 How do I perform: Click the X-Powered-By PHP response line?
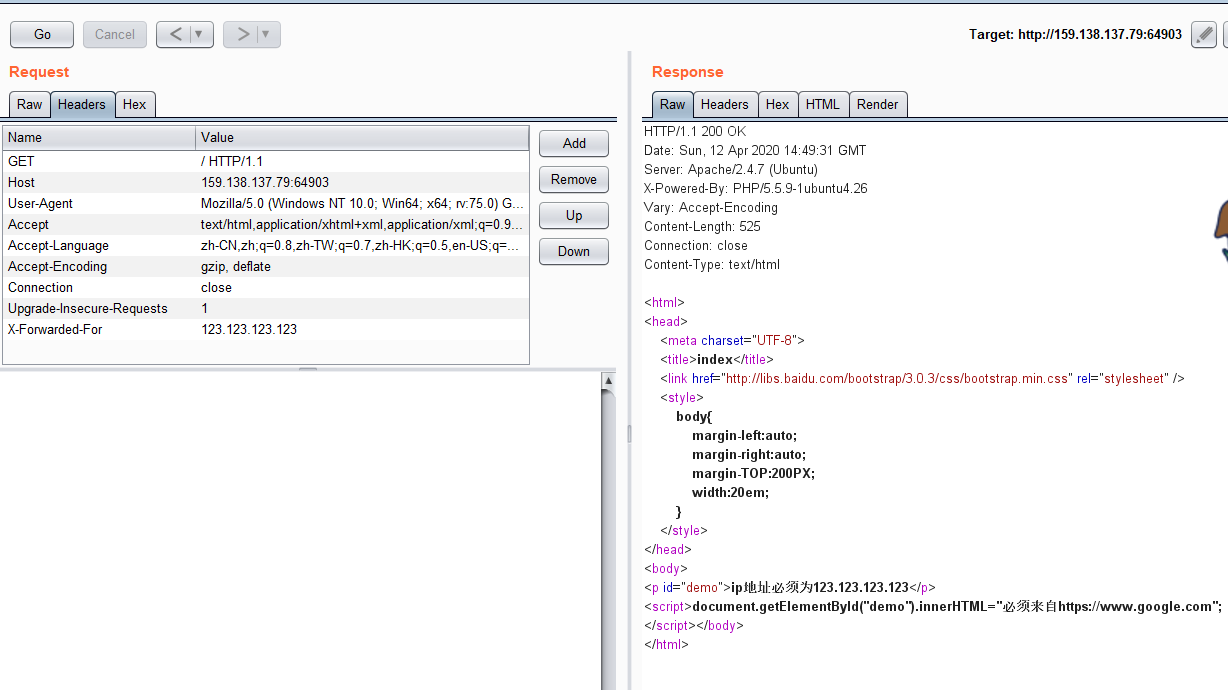tap(756, 188)
